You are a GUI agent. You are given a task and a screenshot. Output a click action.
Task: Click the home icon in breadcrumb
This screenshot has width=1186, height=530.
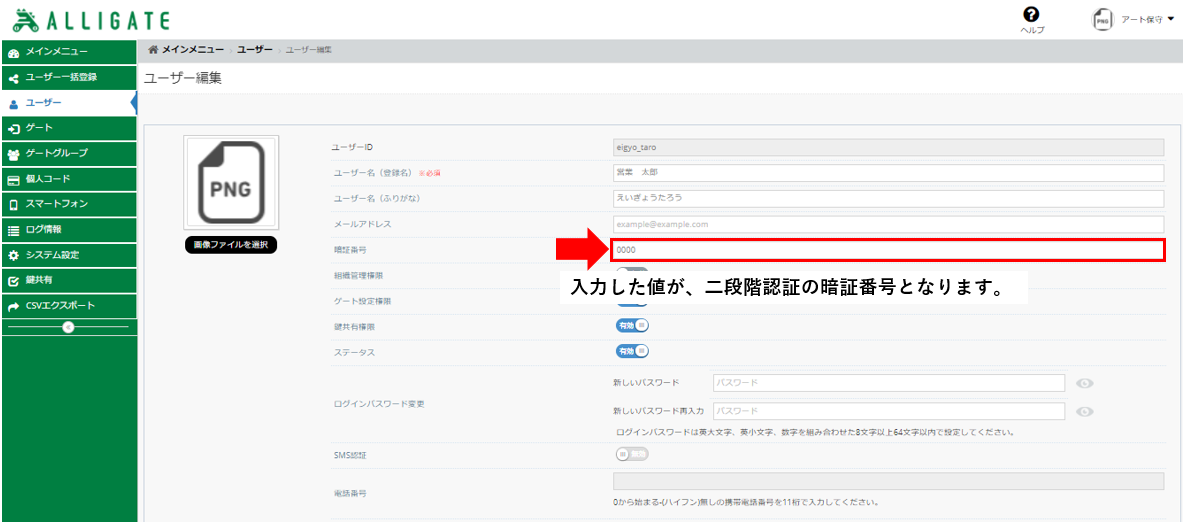pyautogui.click(x=153, y=49)
